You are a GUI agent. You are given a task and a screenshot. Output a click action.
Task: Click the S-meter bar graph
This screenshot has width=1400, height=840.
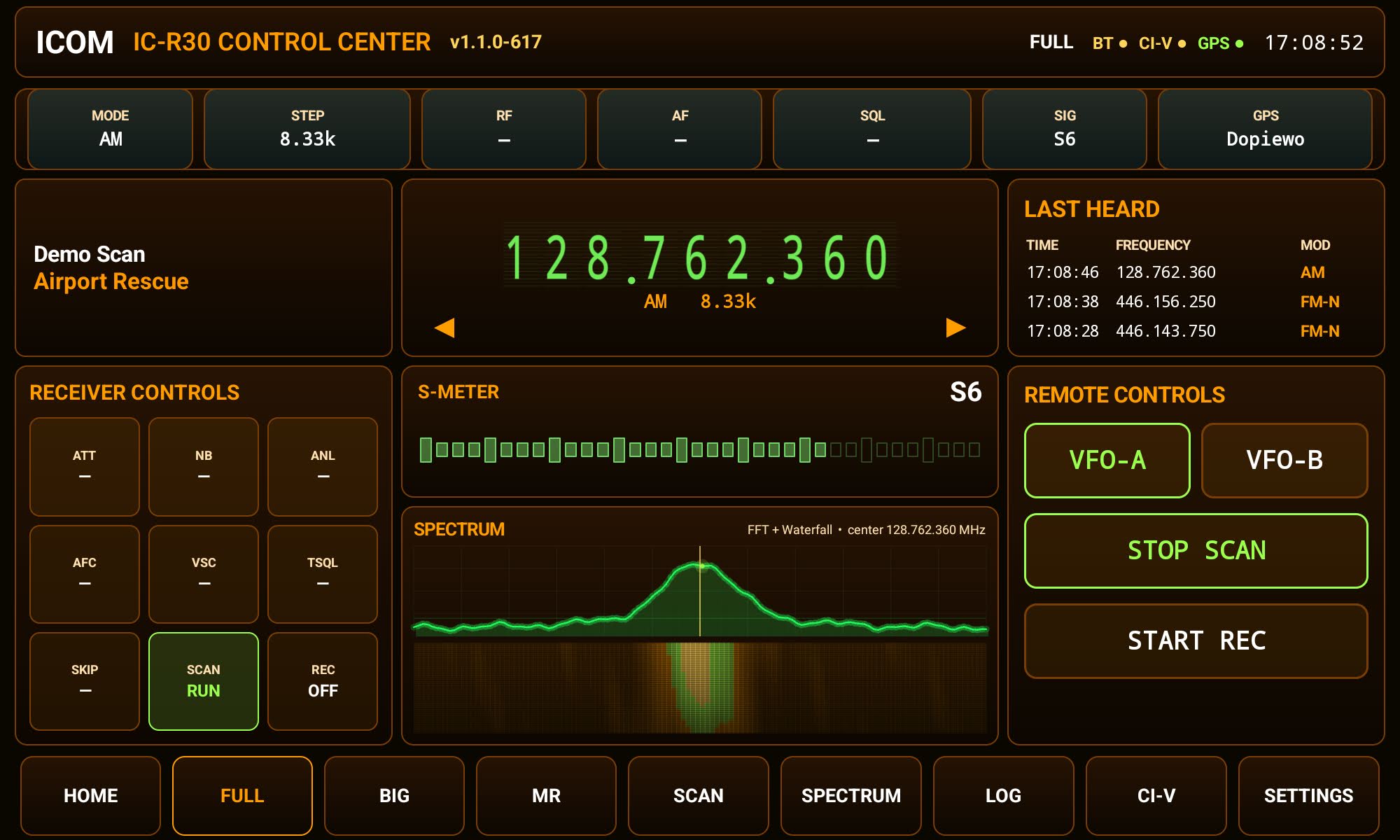pyautogui.click(x=700, y=449)
